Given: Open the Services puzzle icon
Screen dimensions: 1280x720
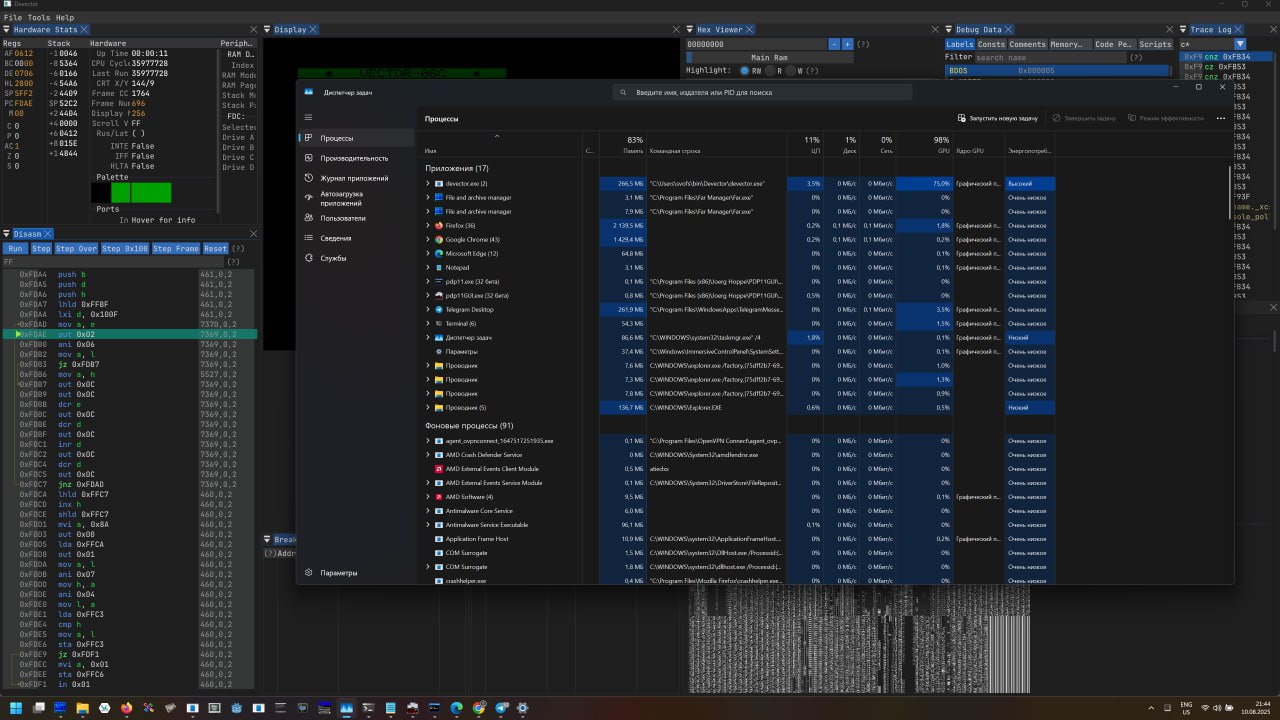Looking at the screenshot, I should pos(309,258).
